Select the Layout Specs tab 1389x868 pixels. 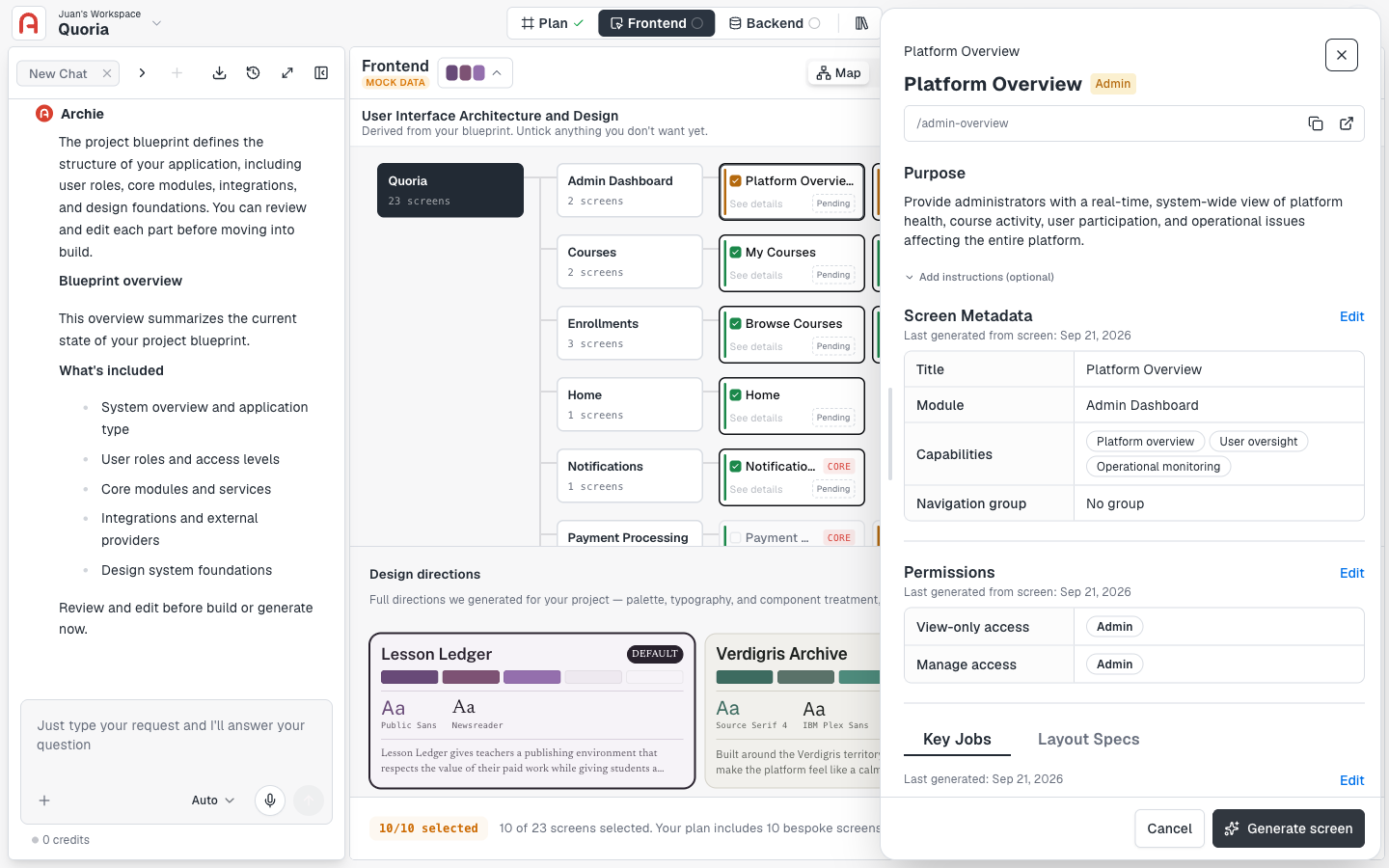coord(1088,739)
